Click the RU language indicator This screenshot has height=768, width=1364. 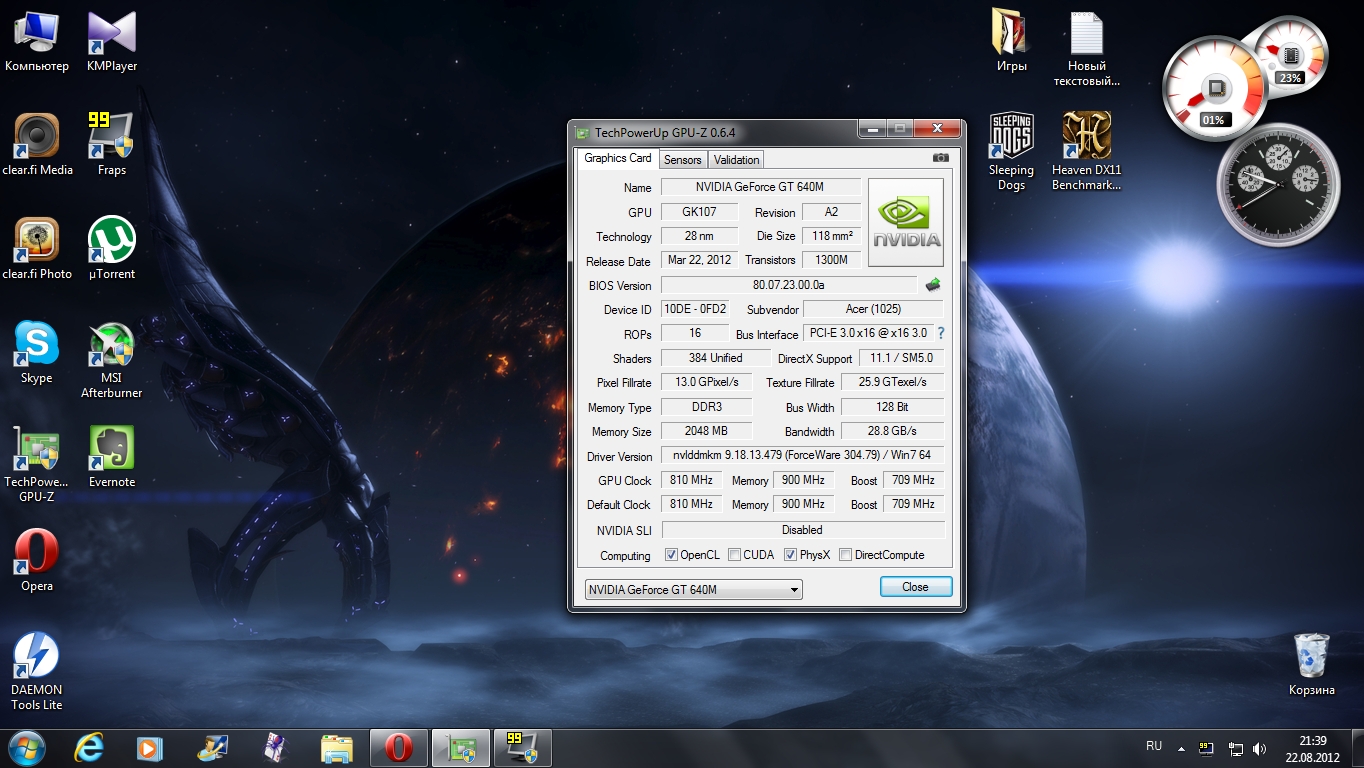[x=1154, y=746]
